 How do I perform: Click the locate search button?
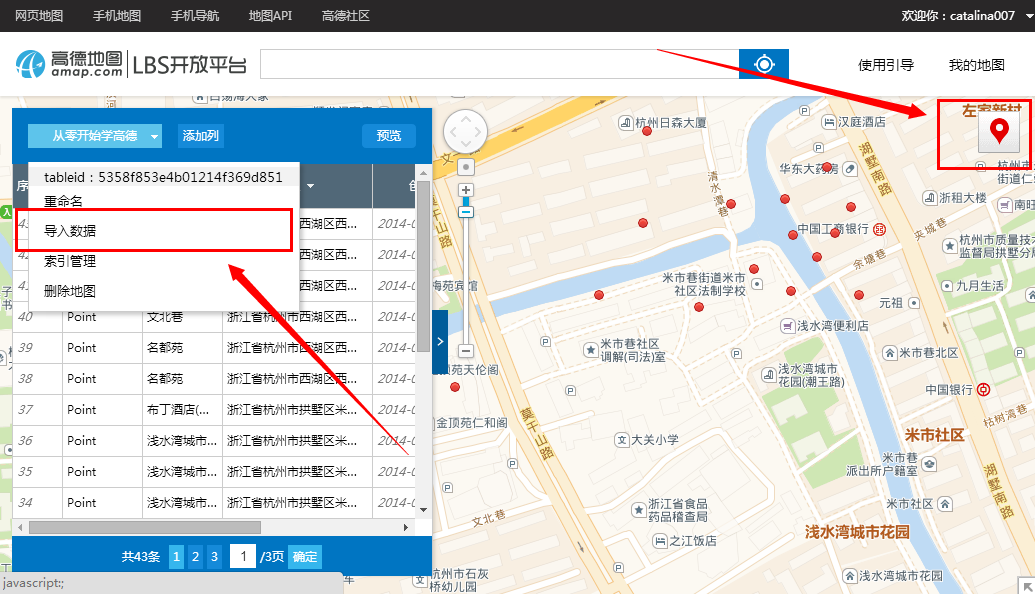point(764,64)
